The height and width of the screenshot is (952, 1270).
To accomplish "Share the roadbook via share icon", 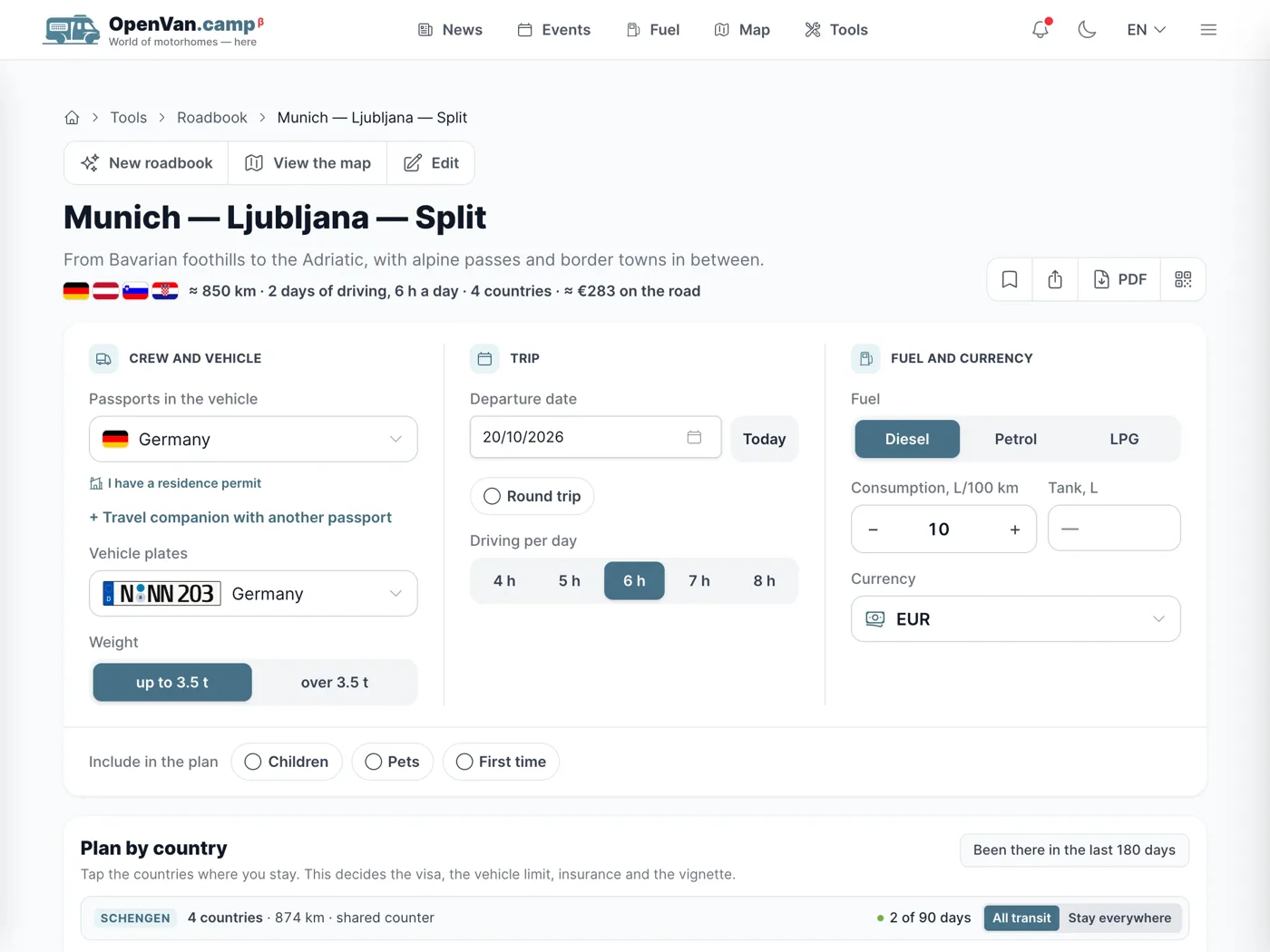I will pos(1055,279).
